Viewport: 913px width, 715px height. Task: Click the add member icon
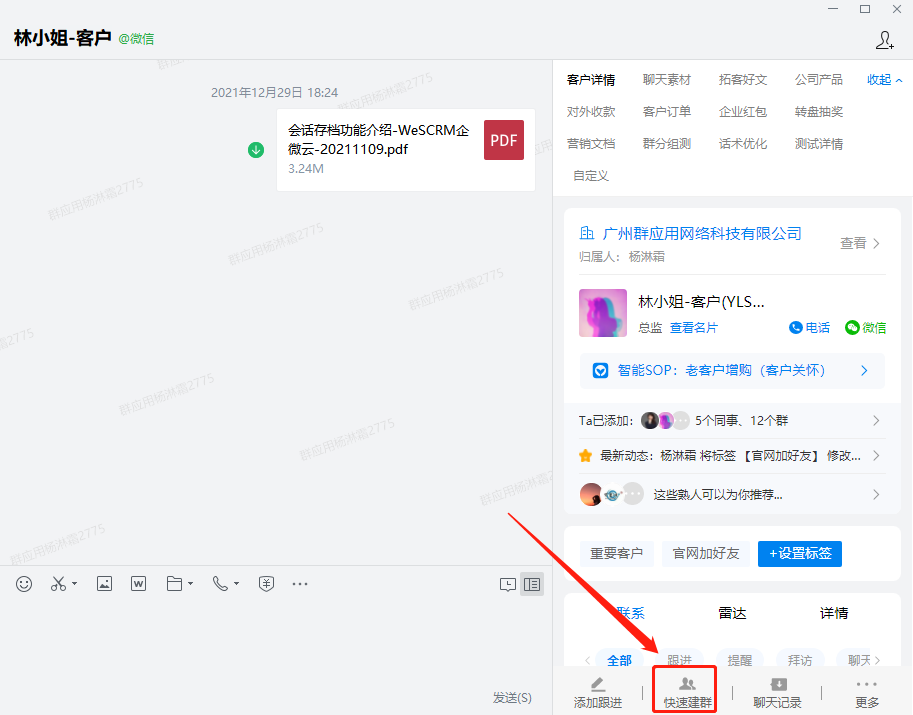[884, 40]
